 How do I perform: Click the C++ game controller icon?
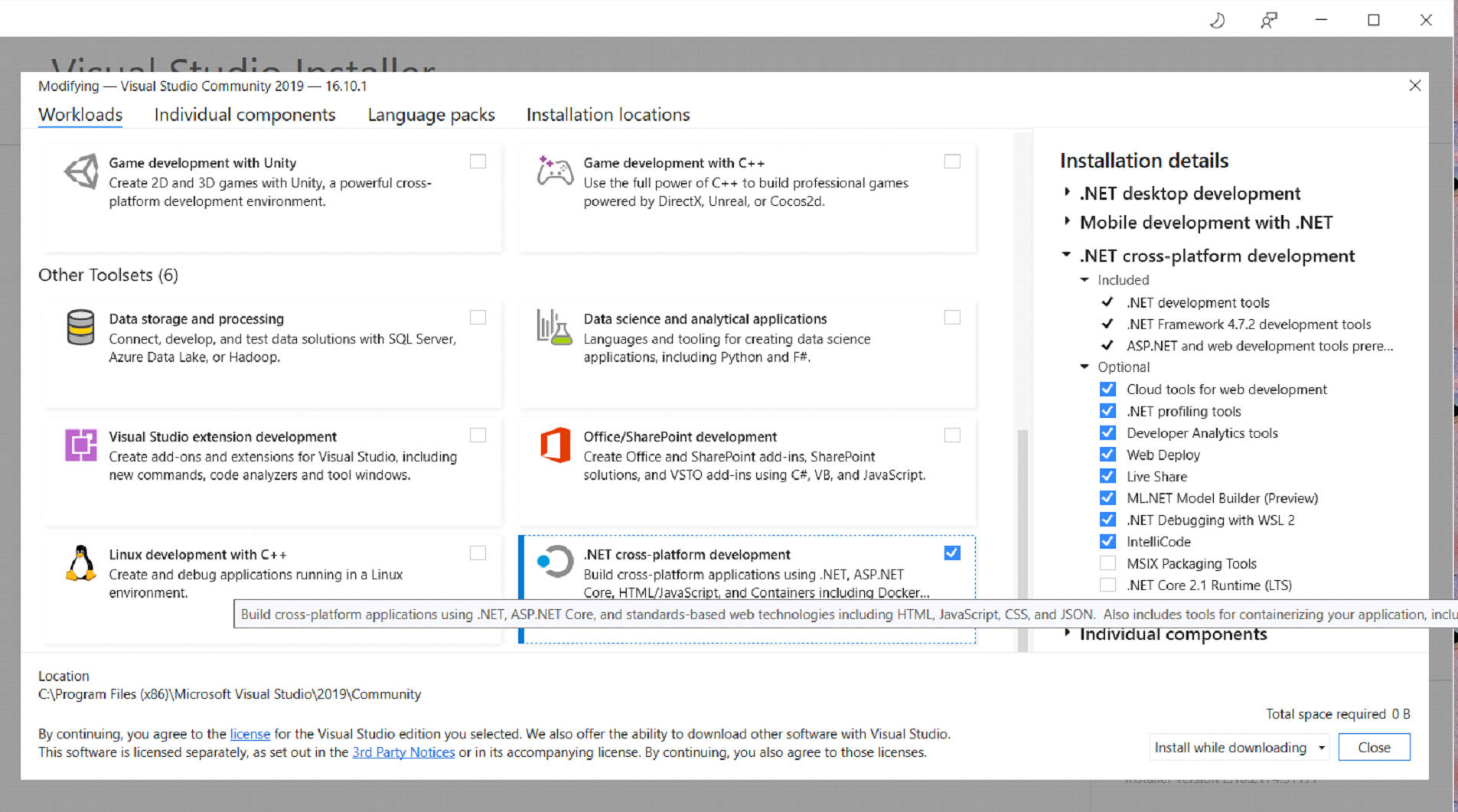(x=555, y=171)
